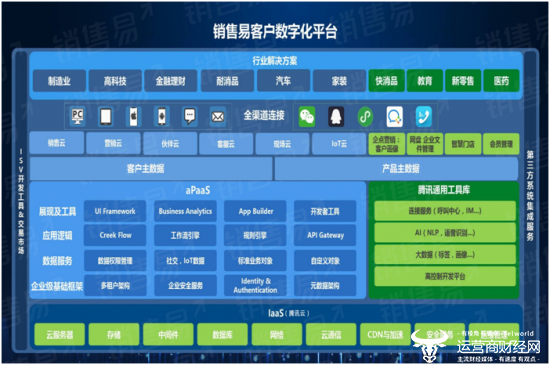The image size is (550, 365).
Task: Click the Apple phone icon
Action: click(134, 117)
